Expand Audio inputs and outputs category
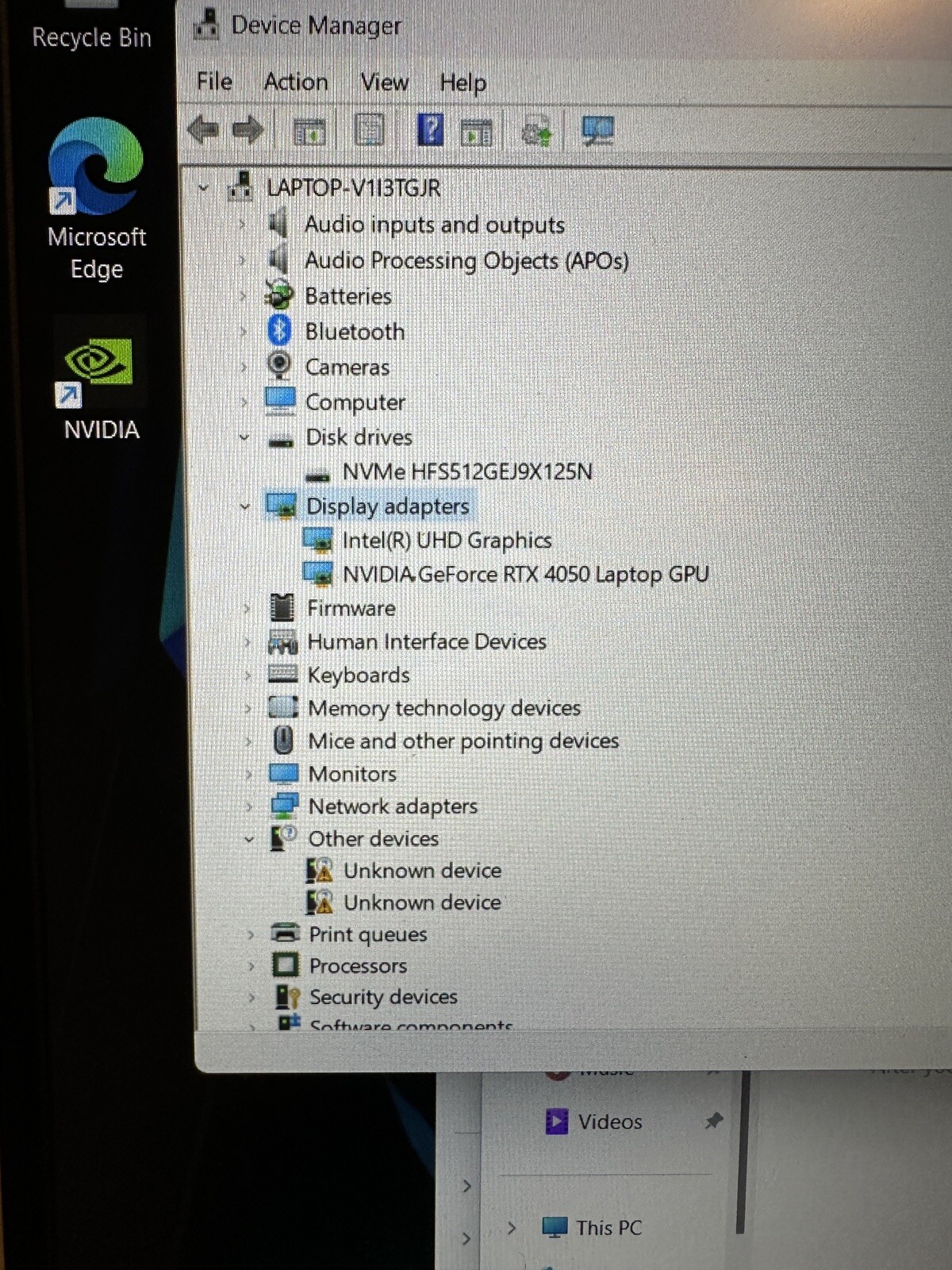The image size is (952, 1270). 243,225
